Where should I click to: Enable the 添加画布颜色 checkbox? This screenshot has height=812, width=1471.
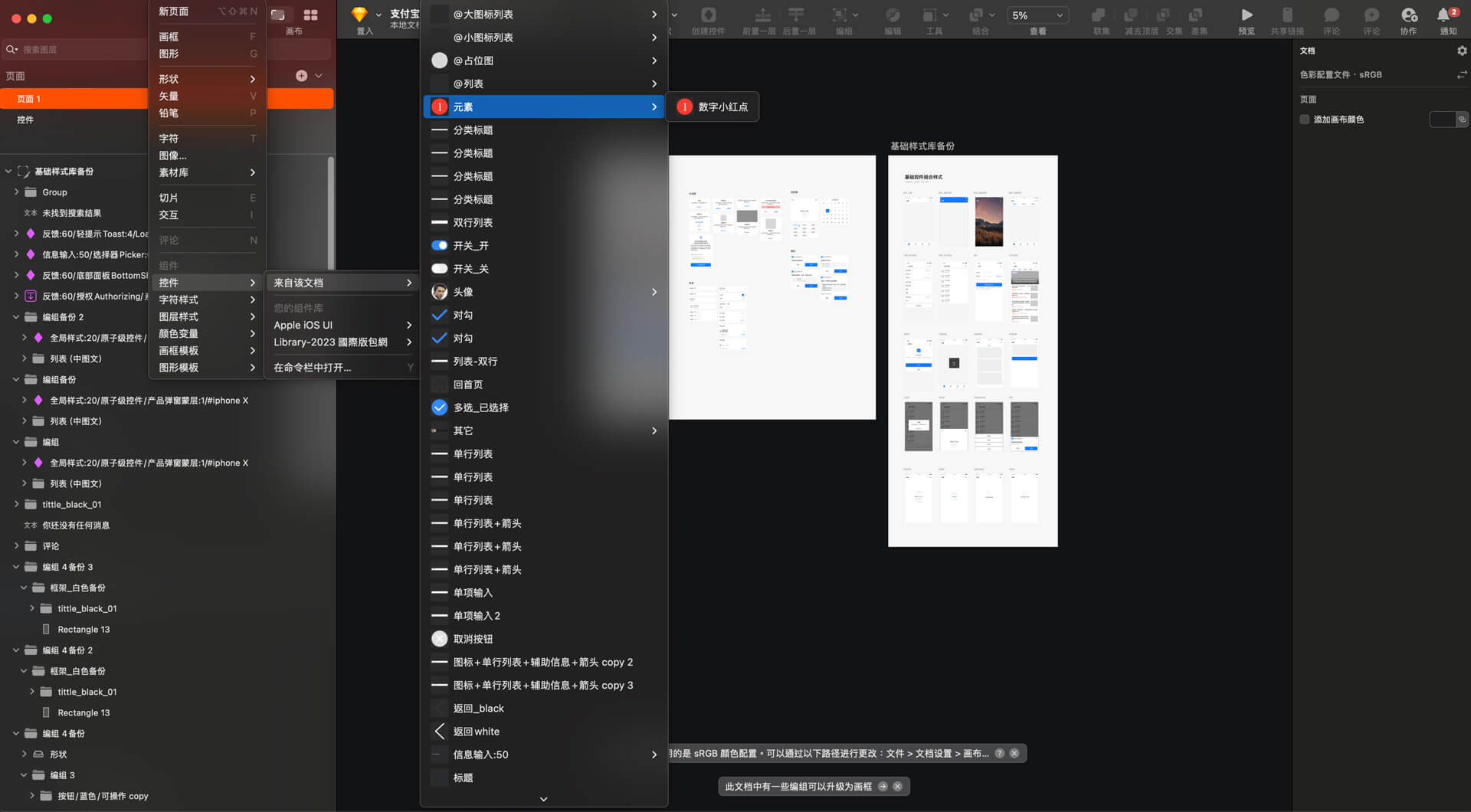tap(1305, 120)
